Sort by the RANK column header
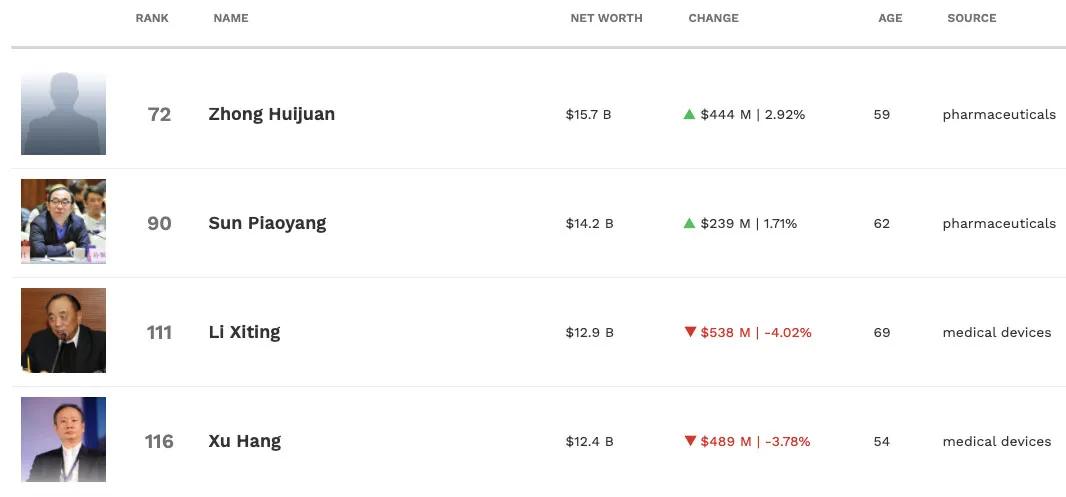The width and height of the screenshot is (1066, 497). [152, 18]
